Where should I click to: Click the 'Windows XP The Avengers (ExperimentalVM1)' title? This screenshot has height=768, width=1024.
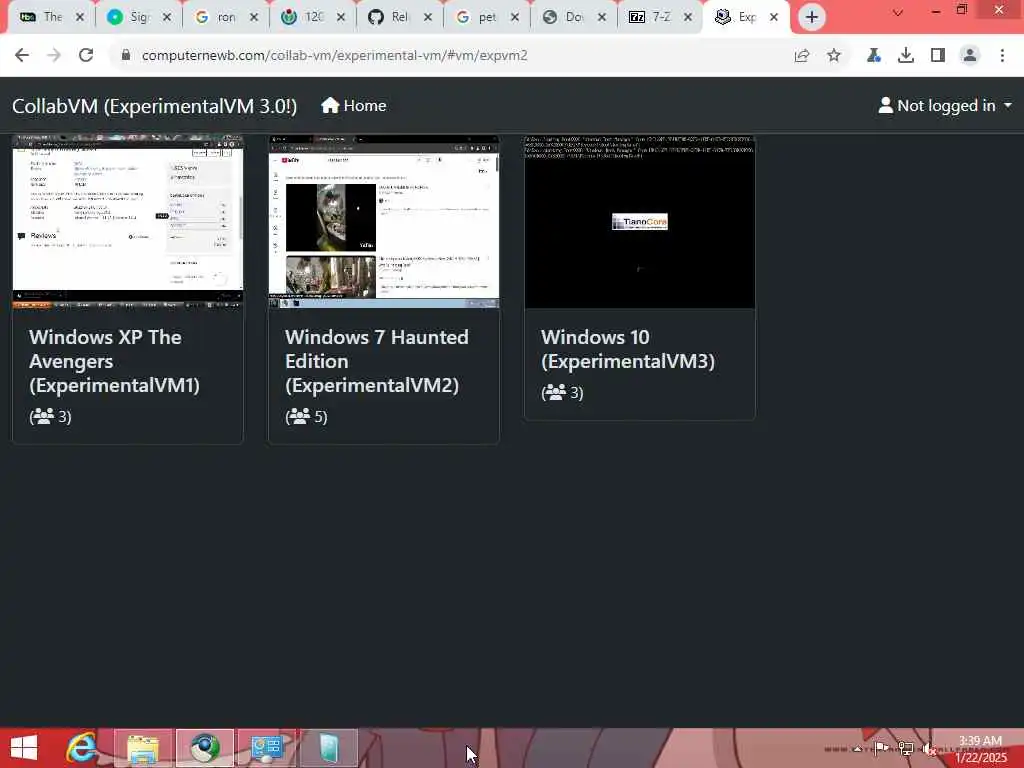click(x=115, y=361)
